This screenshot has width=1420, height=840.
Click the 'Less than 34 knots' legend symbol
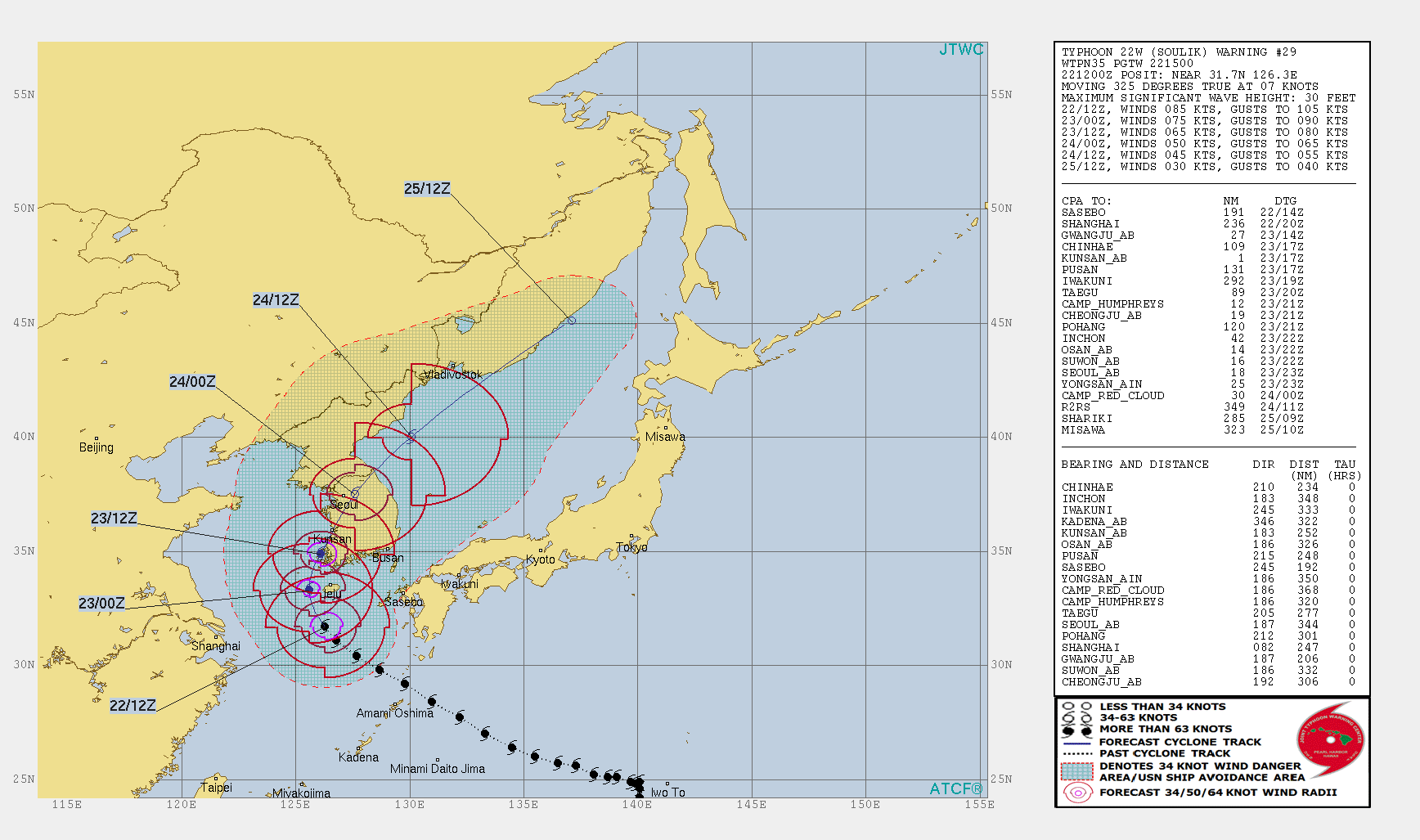click(x=1076, y=707)
